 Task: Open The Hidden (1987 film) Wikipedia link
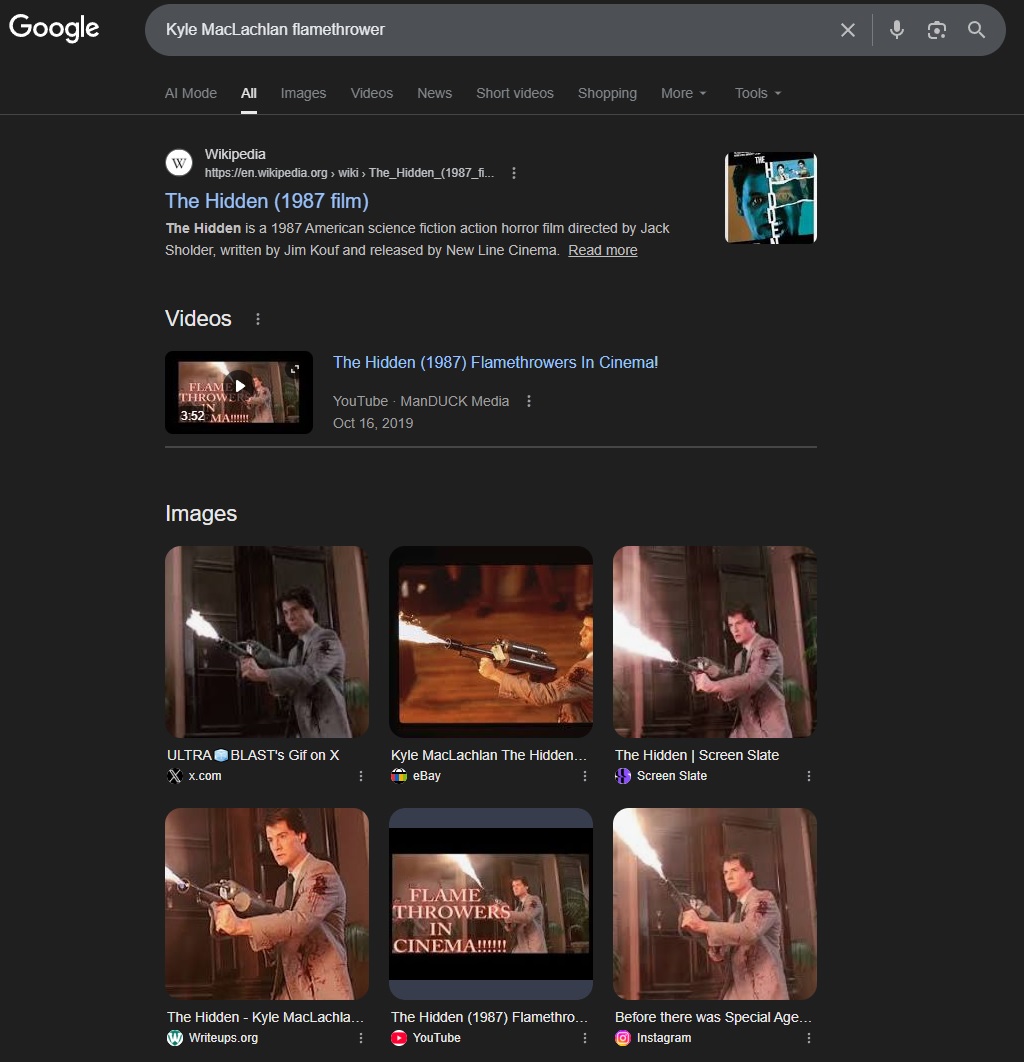tap(267, 201)
